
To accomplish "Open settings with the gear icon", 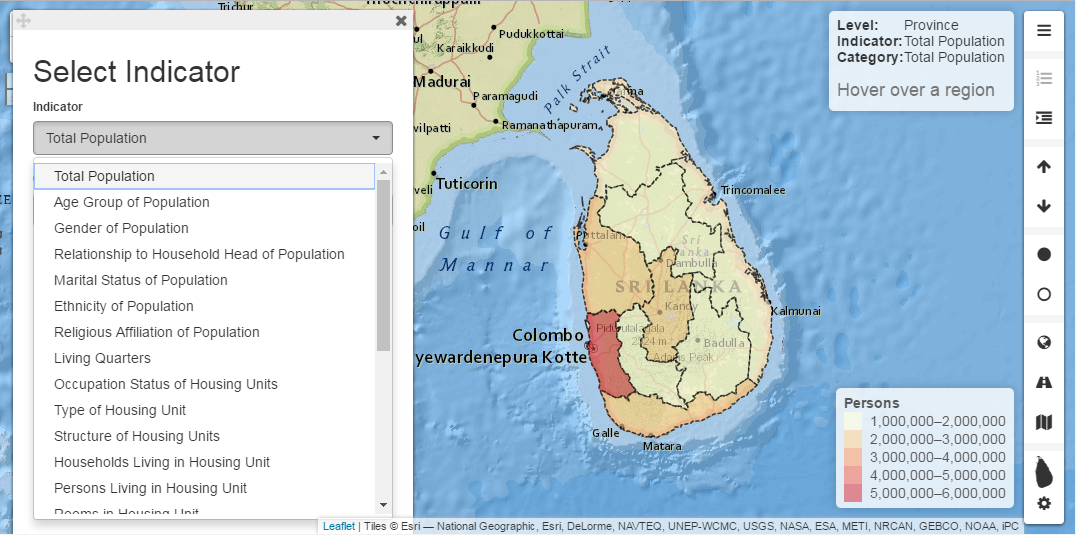I will click(x=1044, y=503).
